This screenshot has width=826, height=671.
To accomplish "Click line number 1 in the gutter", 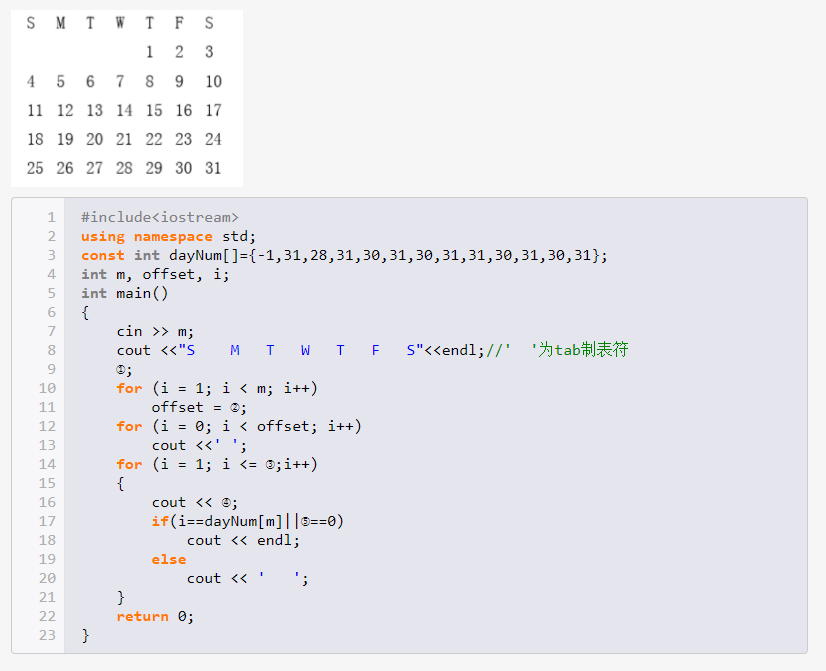I will click(x=52, y=217).
